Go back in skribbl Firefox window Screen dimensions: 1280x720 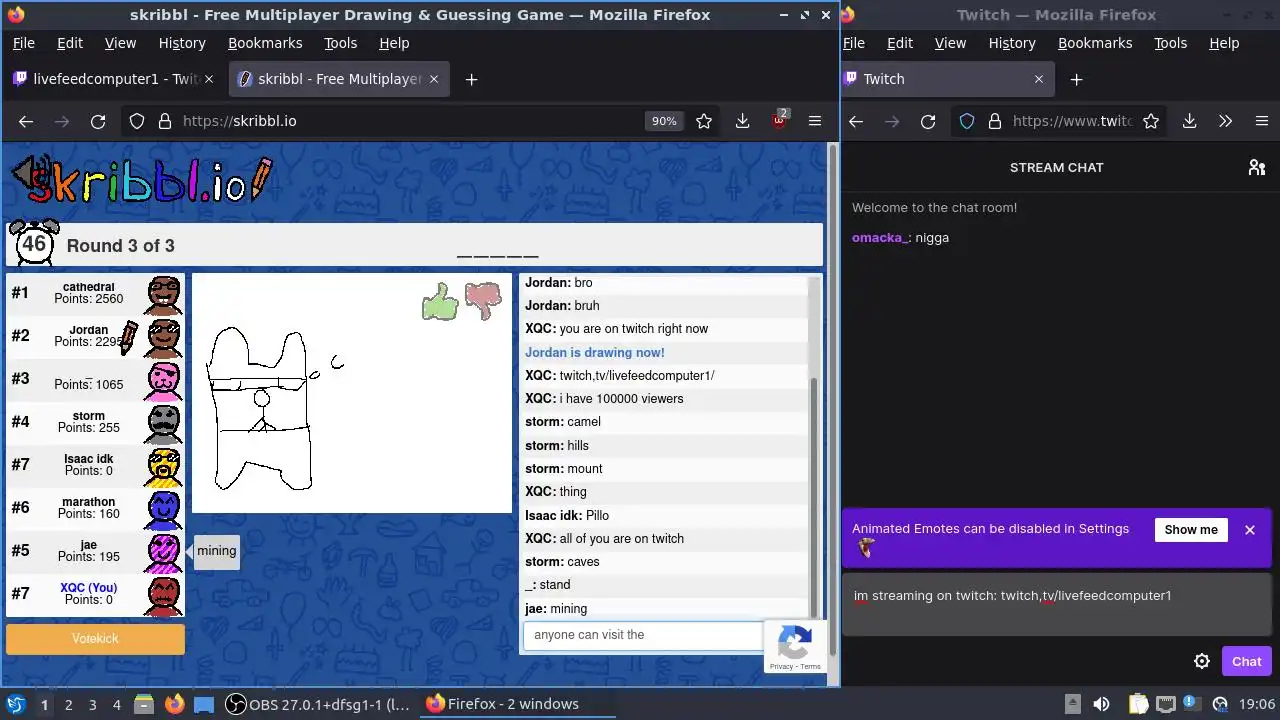[x=26, y=121]
